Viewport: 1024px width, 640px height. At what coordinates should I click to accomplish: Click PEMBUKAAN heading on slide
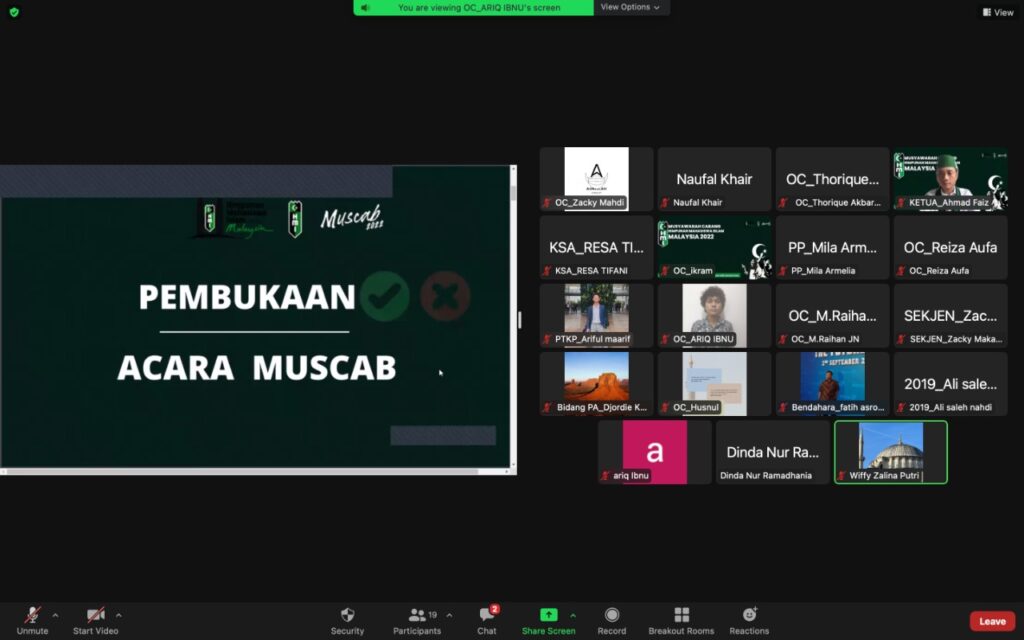coord(247,297)
